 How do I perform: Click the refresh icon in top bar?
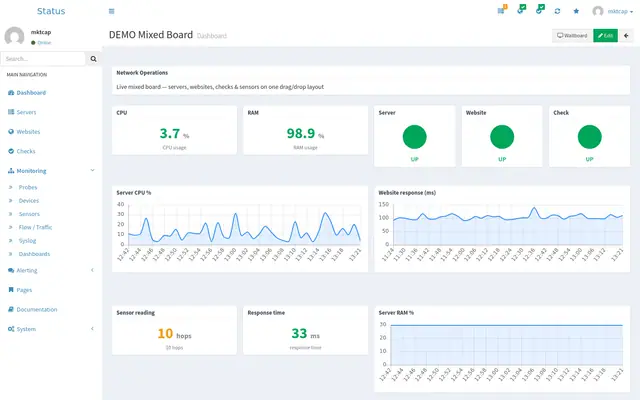click(557, 11)
